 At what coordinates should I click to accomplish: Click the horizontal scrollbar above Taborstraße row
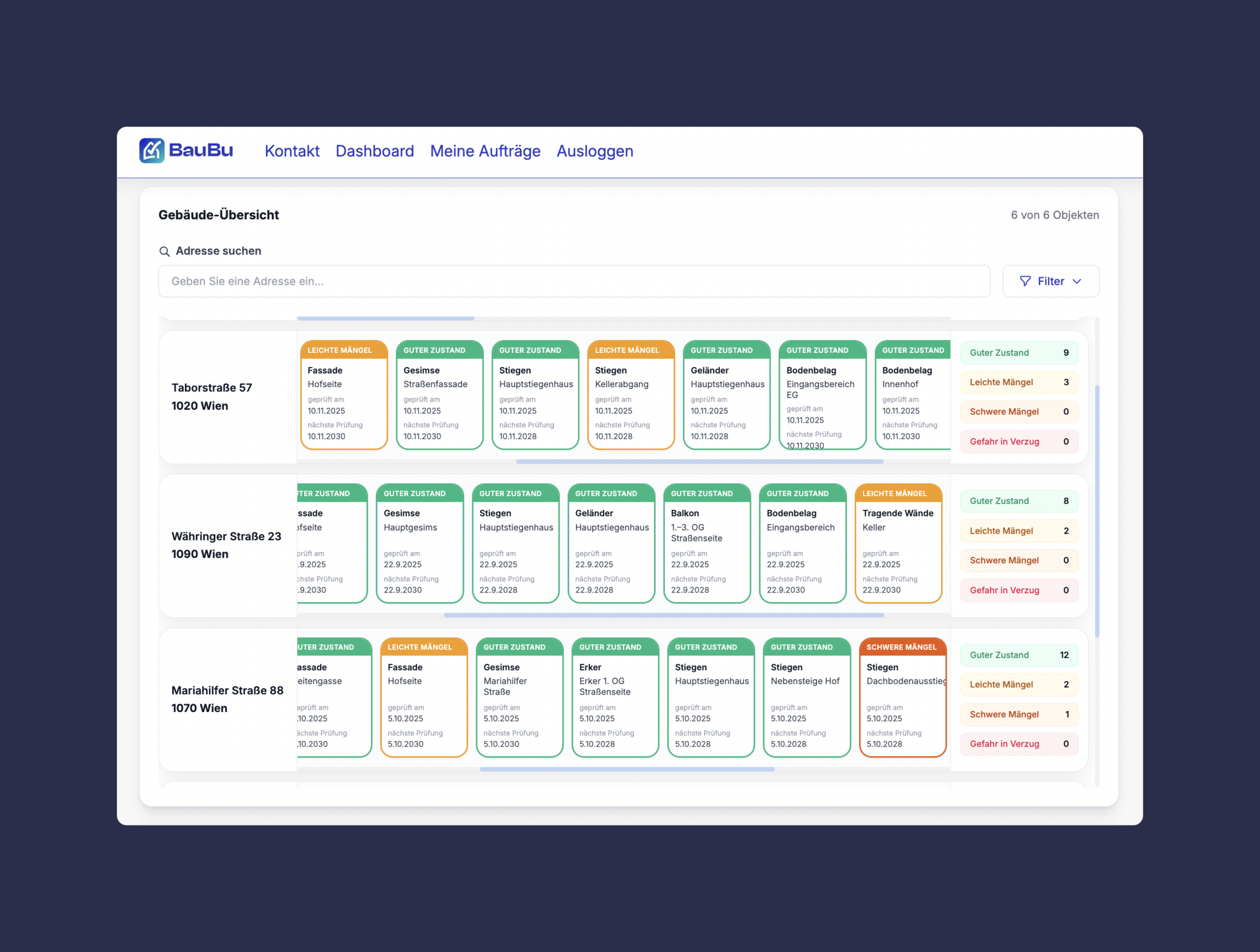point(386,318)
